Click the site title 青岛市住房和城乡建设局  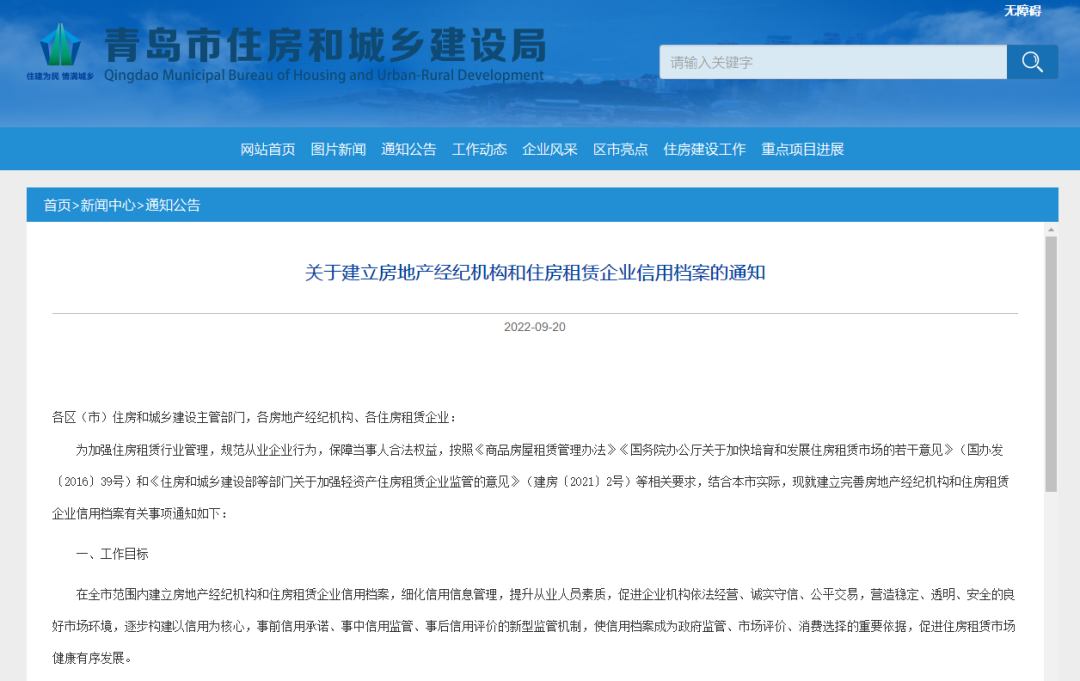tap(326, 45)
